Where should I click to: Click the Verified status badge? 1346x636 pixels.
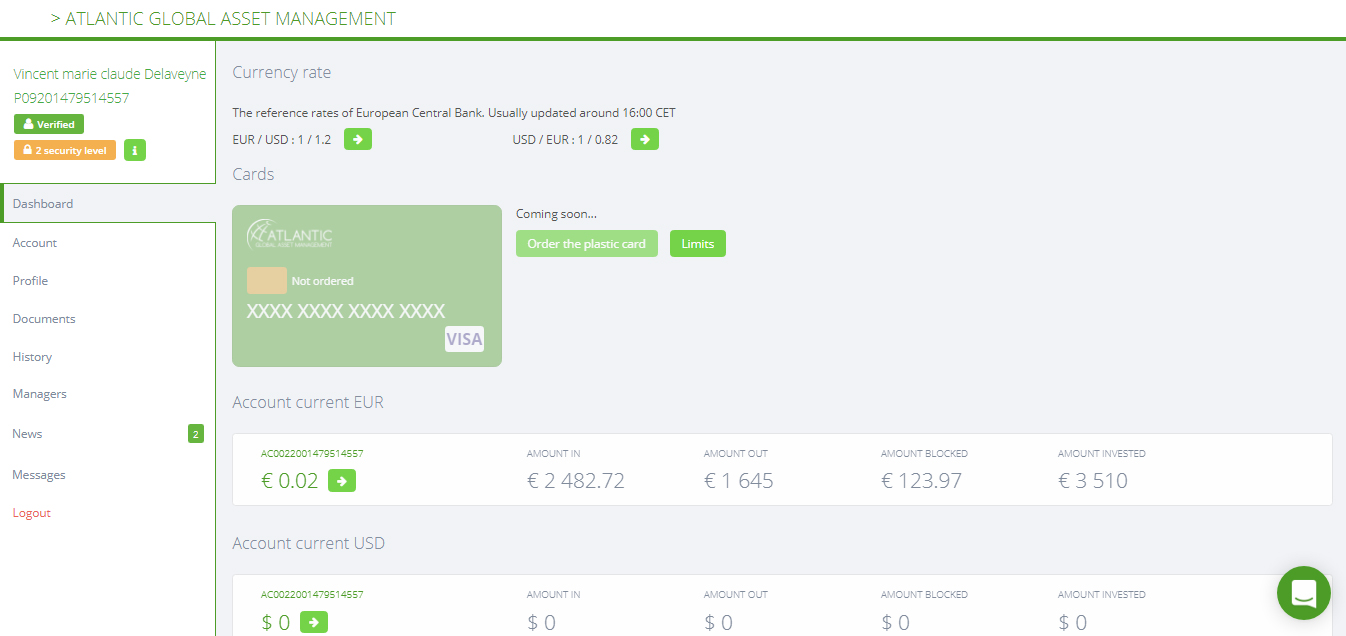[49, 125]
